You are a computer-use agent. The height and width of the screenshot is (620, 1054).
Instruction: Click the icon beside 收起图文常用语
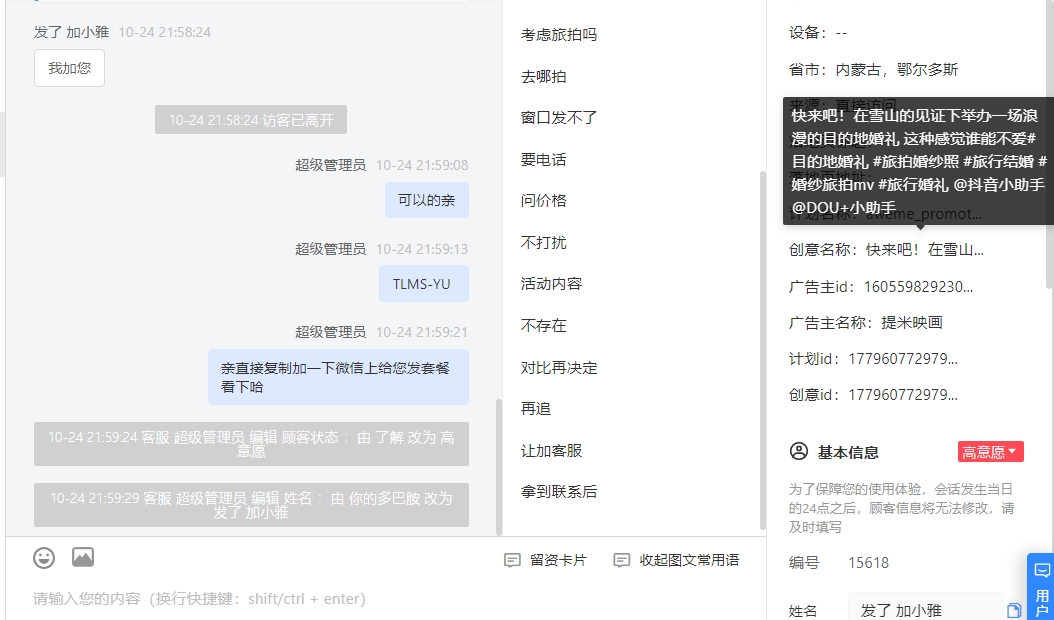pos(622,560)
